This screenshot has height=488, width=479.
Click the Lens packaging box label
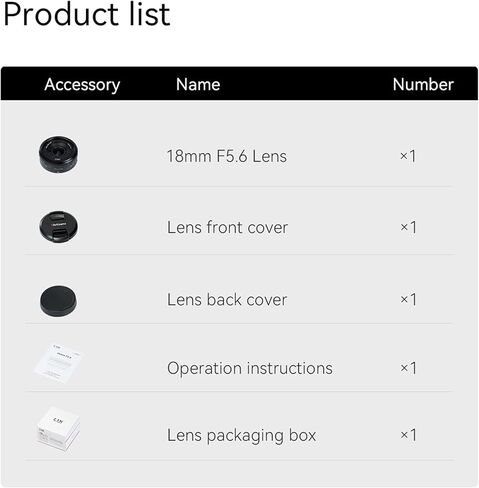coord(241,435)
